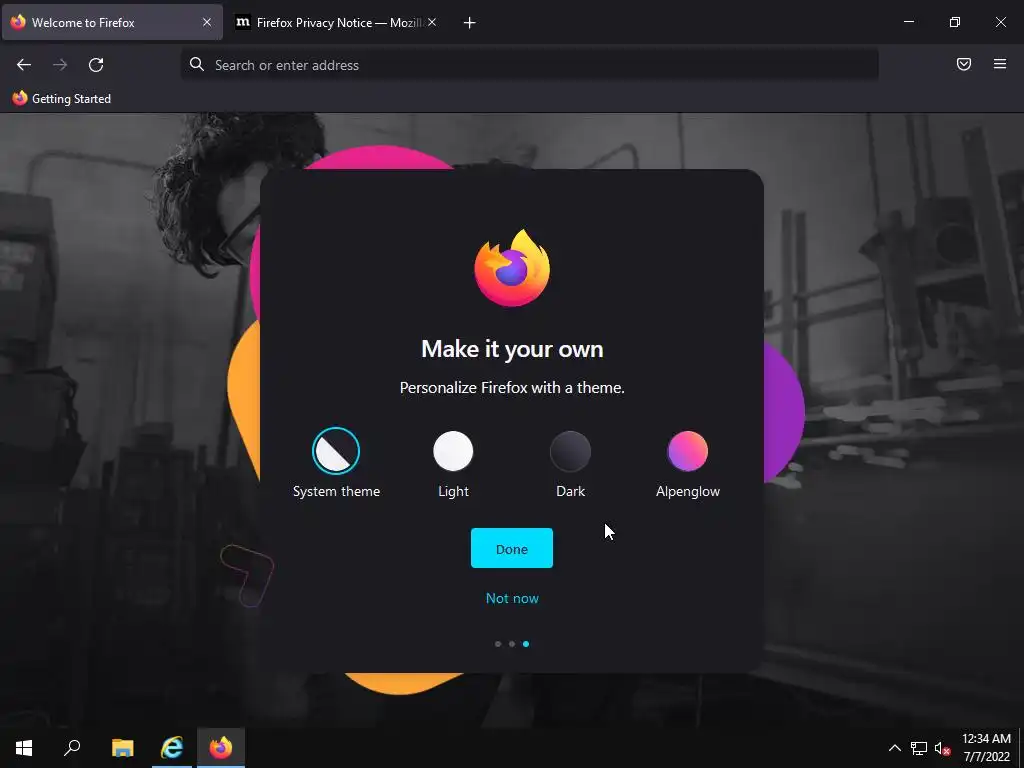Choose the Dark theme circle
Image resolution: width=1024 pixels, height=768 pixels.
click(570, 451)
